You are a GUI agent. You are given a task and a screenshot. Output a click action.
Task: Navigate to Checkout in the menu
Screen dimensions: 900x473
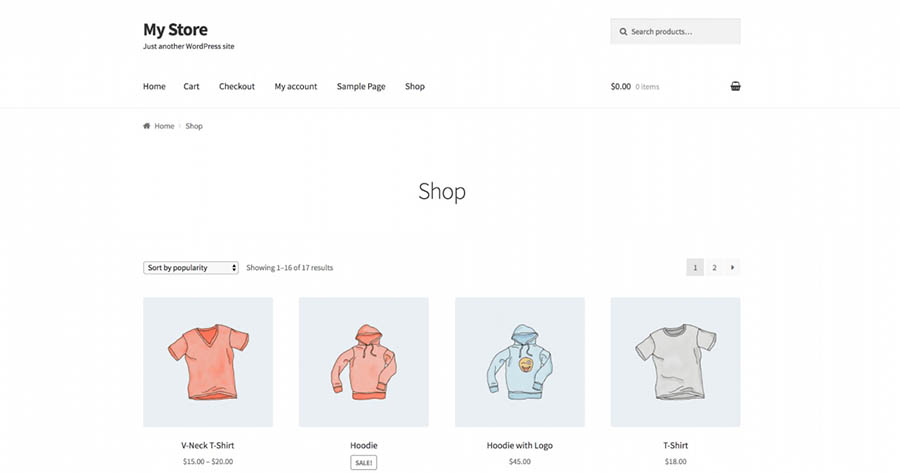[x=237, y=86]
